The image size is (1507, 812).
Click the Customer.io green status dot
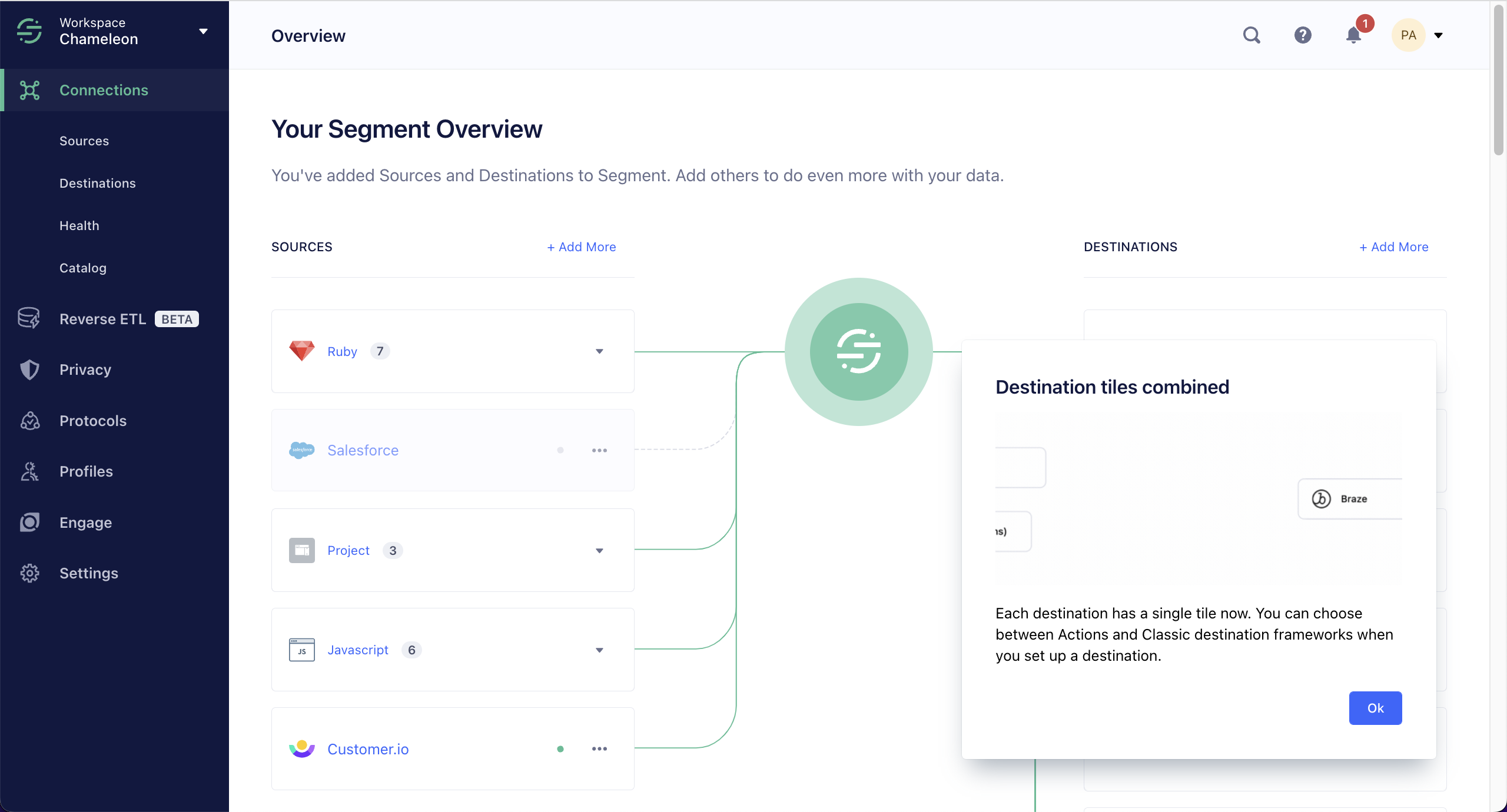pyautogui.click(x=560, y=749)
